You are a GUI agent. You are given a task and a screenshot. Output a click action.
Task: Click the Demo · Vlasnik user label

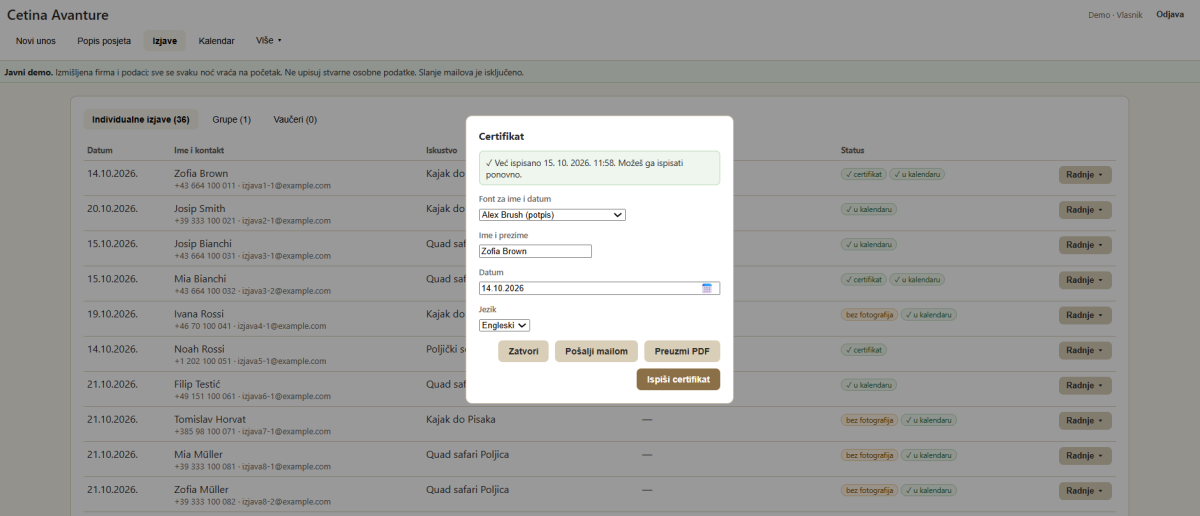pyautogui.click(x=1115, y=15)
